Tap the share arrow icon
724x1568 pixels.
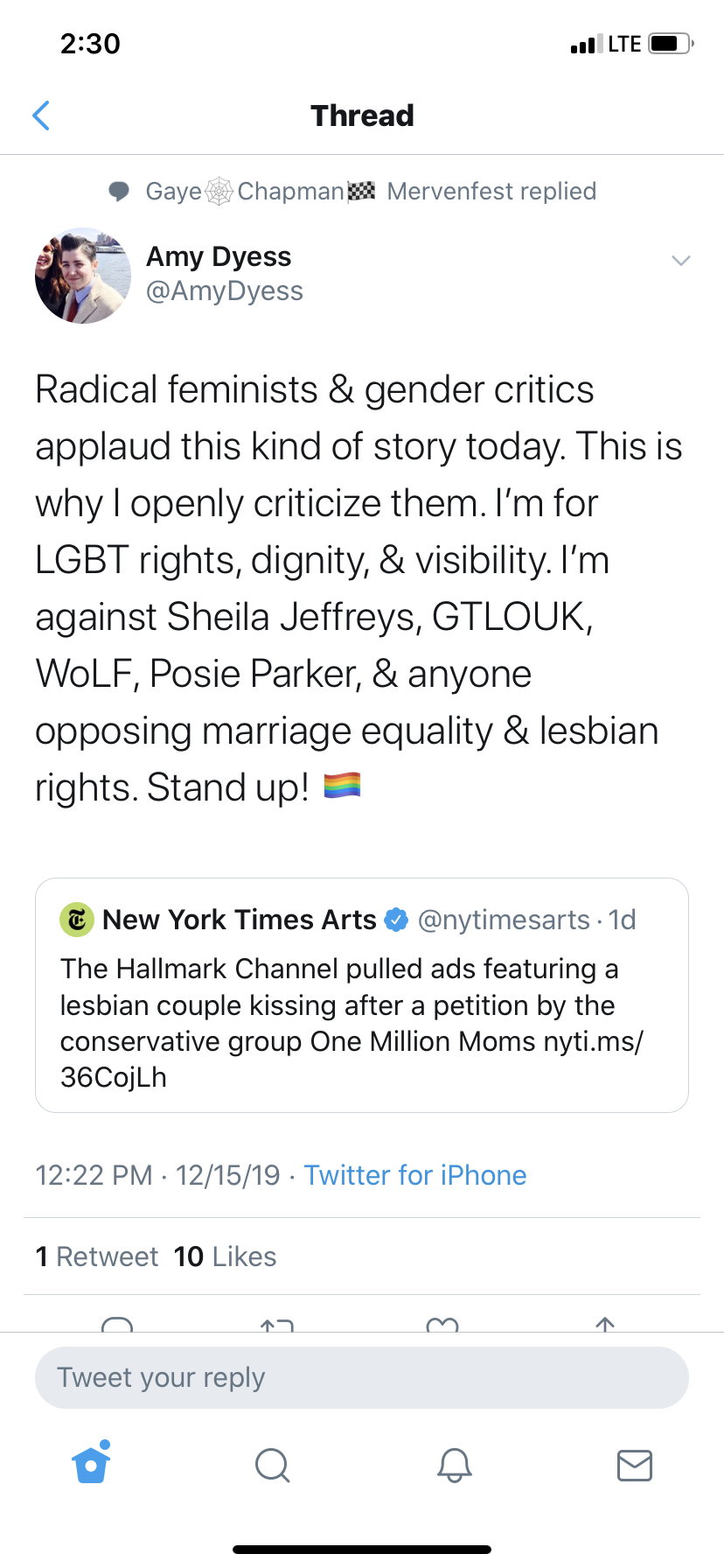(605, 1325)
